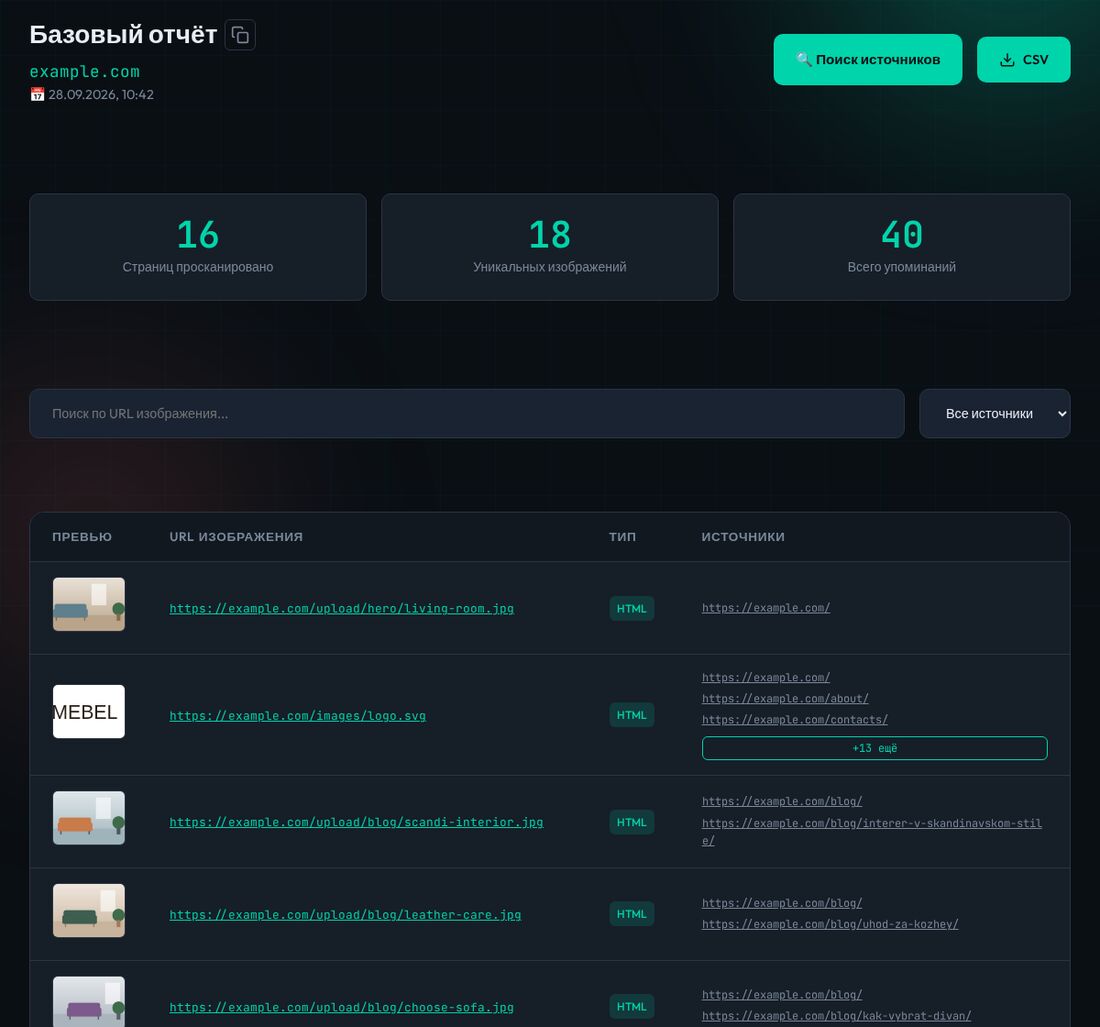Image resolution: width=1100 pixels, height=1027 pixels.
Task: Open example.com/ source in logo.svg row
Action: tap(766, 678)
